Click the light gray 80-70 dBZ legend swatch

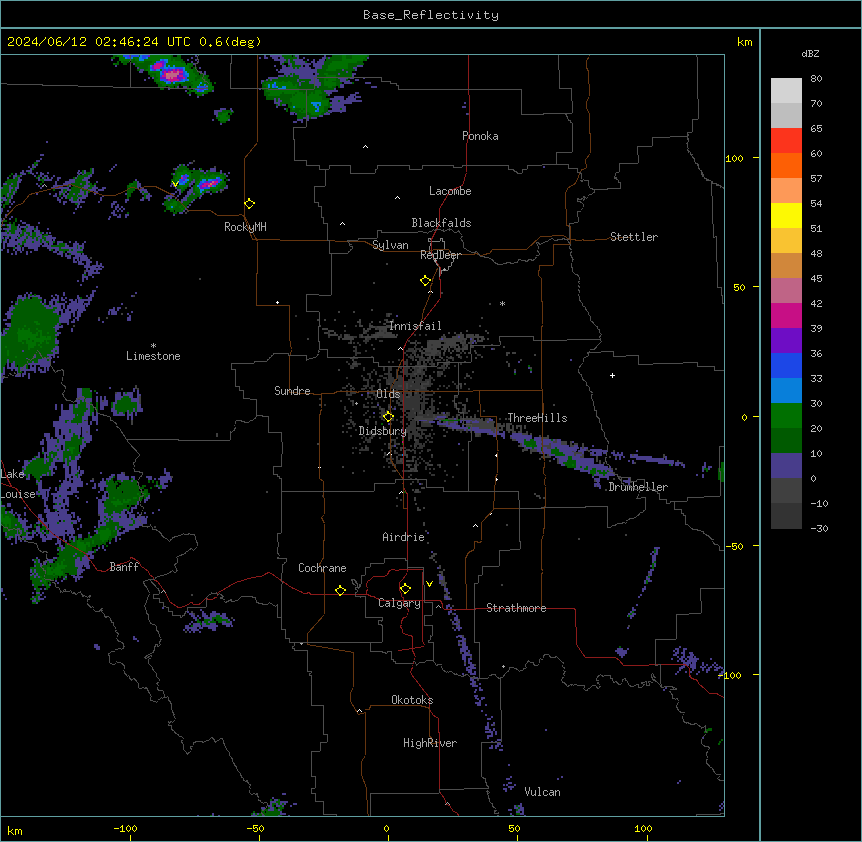[x=786, y=90]
